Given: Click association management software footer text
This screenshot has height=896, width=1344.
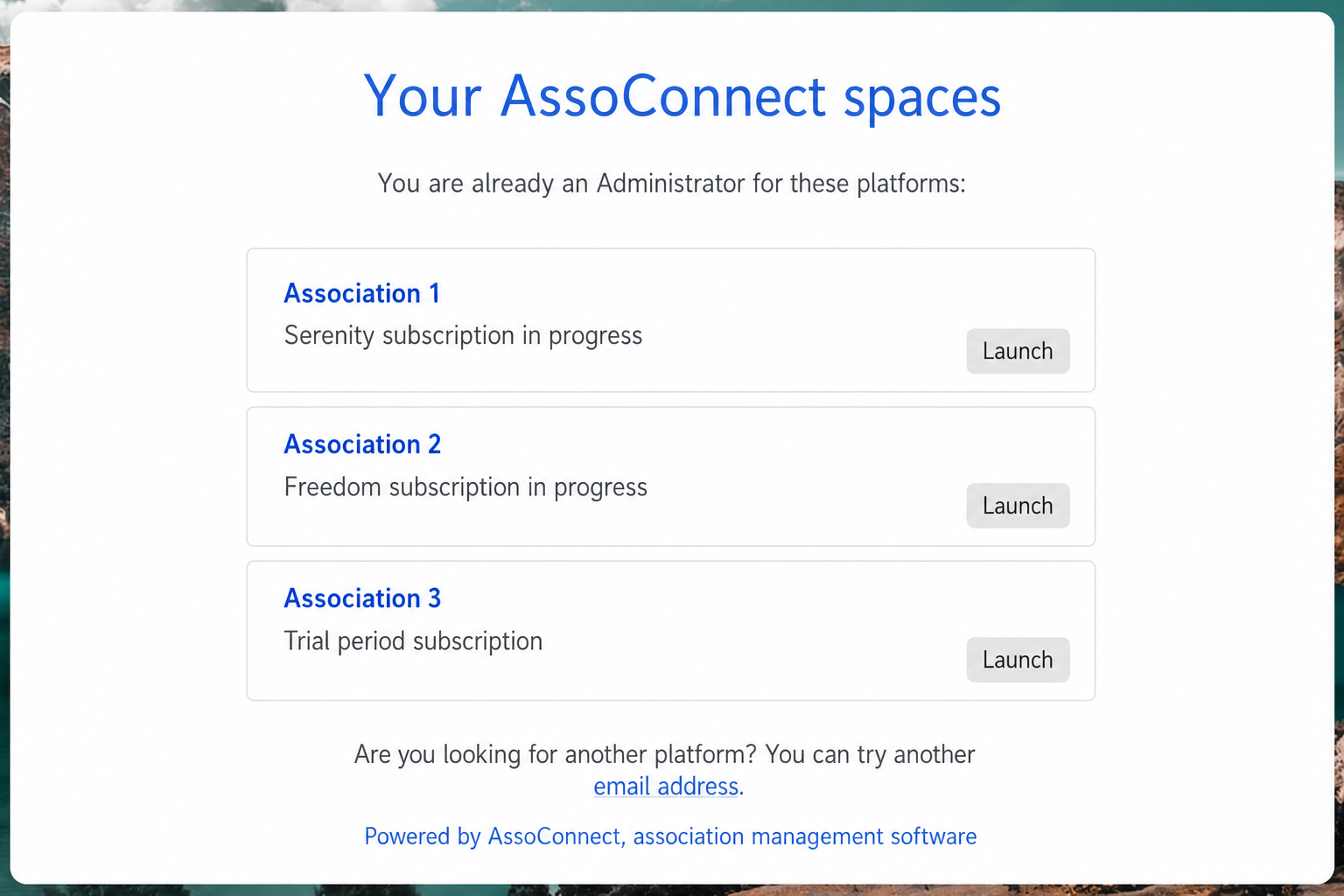Looking at the screenshot, I should [x=805, y=836].
